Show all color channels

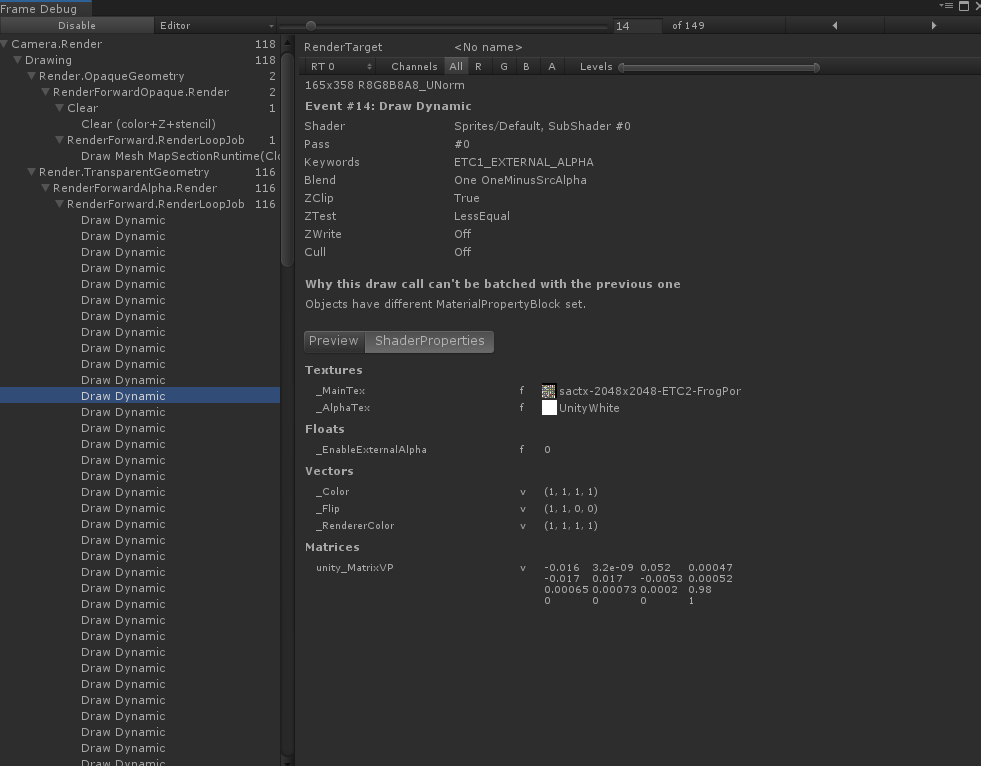[456, 67]
